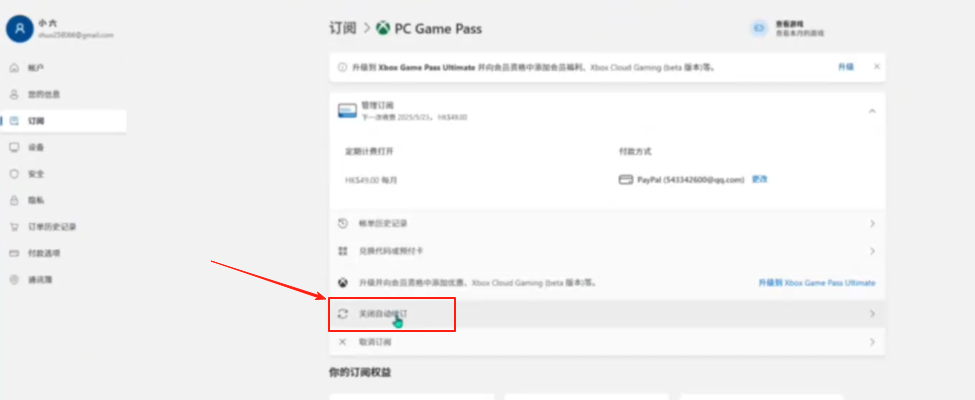Select the 订阅 sidebar menu item
This screenshot has width=975, height=400.
point(63,121)
